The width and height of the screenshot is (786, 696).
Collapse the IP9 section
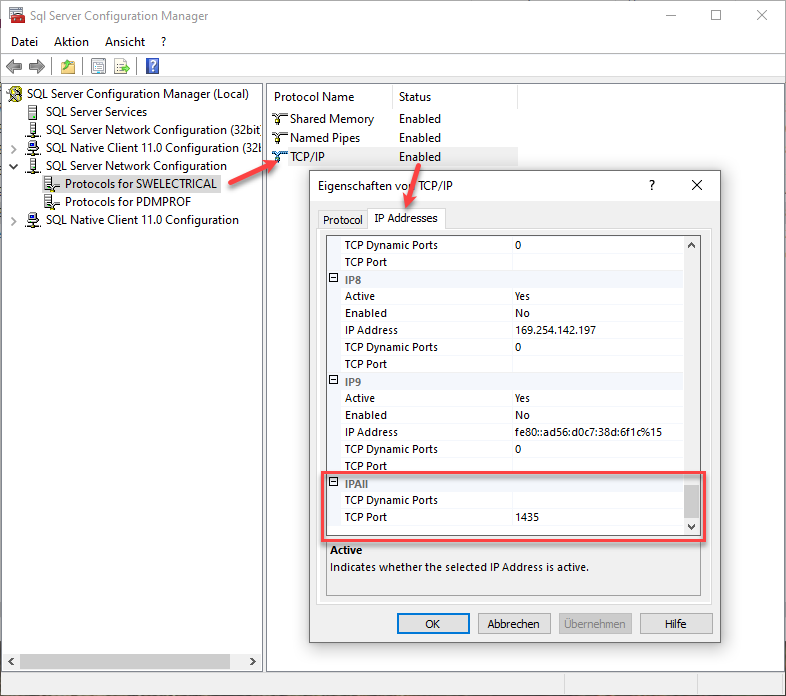coord(334,381)
